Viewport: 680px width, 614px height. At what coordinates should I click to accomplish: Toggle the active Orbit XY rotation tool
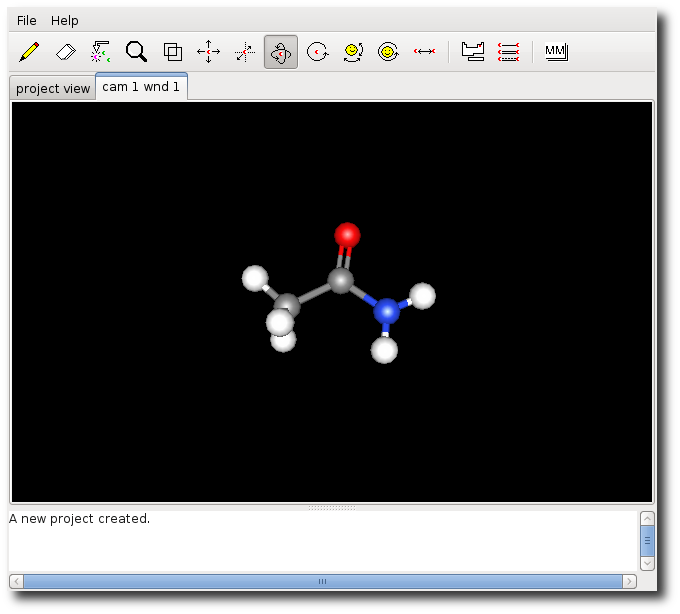tap(281, 52)
